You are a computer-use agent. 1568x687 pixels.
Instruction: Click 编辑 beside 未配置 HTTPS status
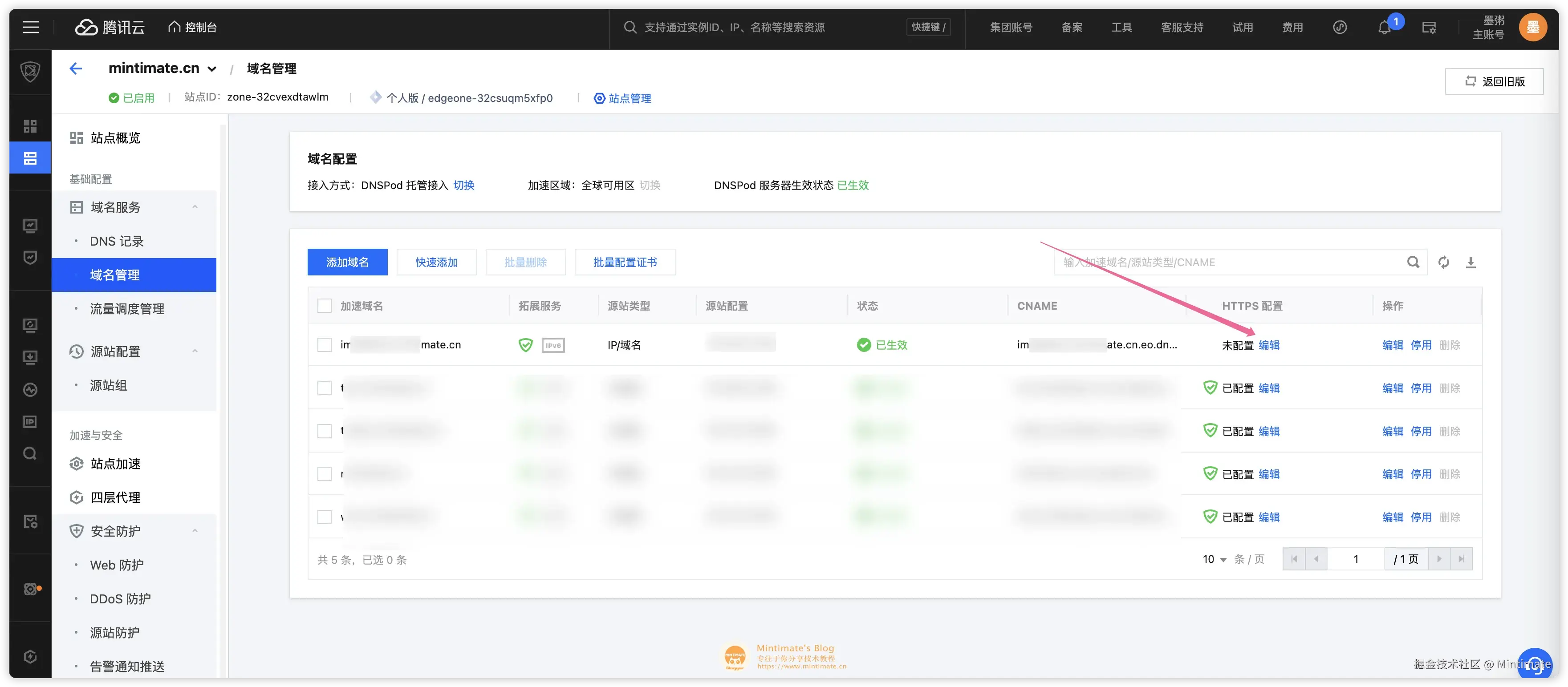[1269, 345]
